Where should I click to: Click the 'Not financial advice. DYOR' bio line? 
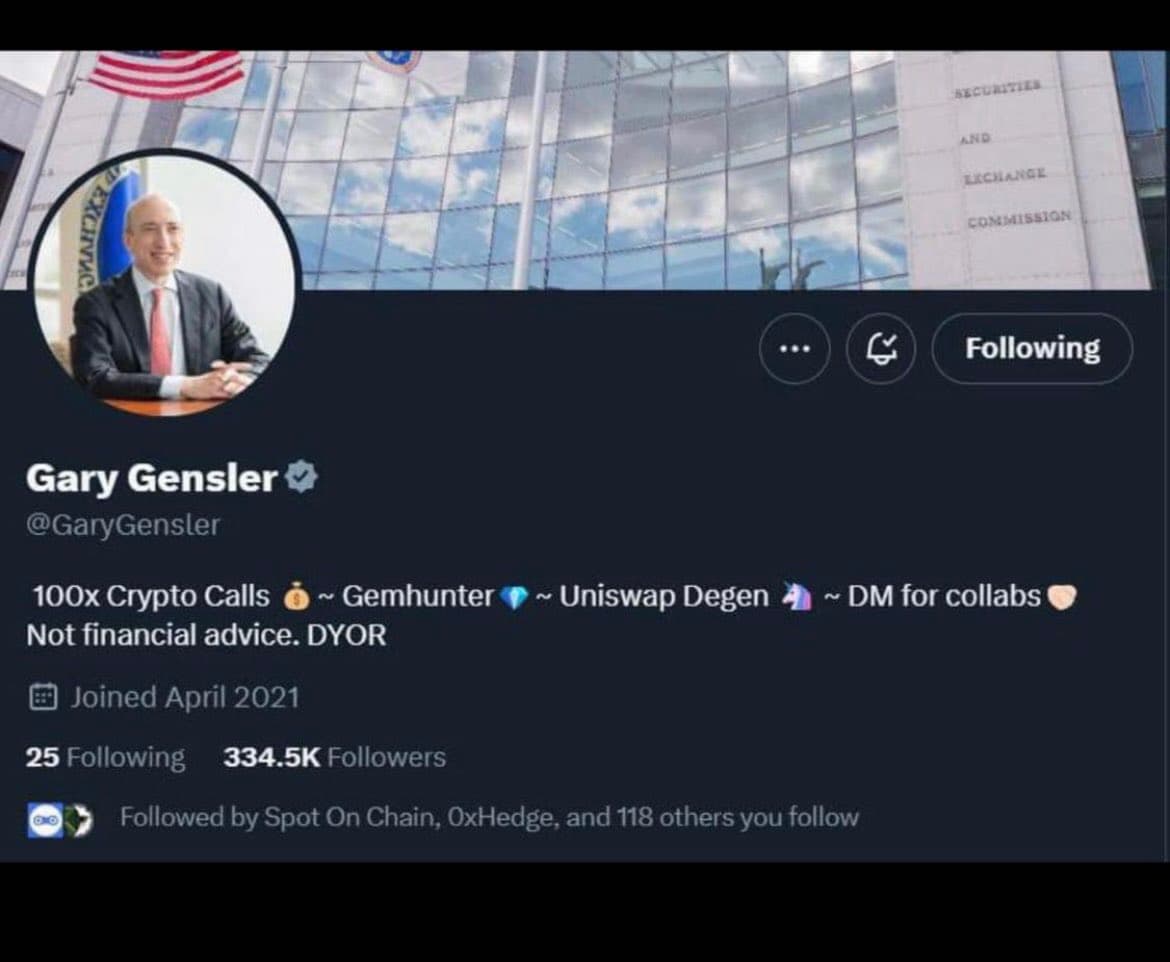pos(206,635)
